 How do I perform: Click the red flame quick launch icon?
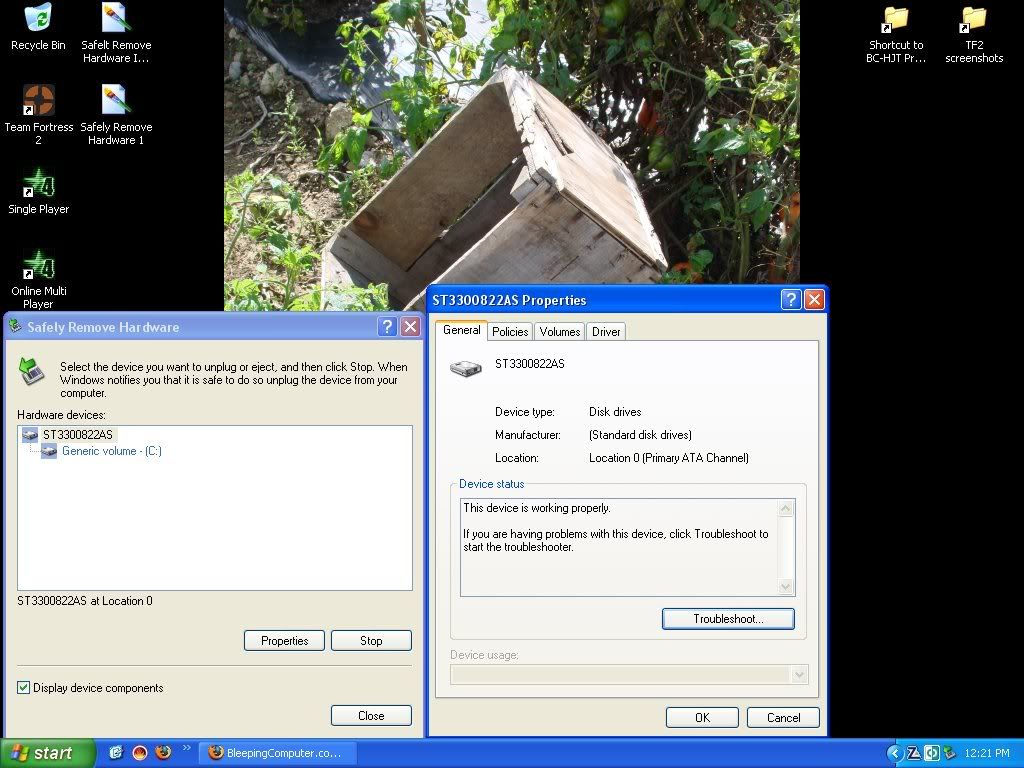coord(140,752)
